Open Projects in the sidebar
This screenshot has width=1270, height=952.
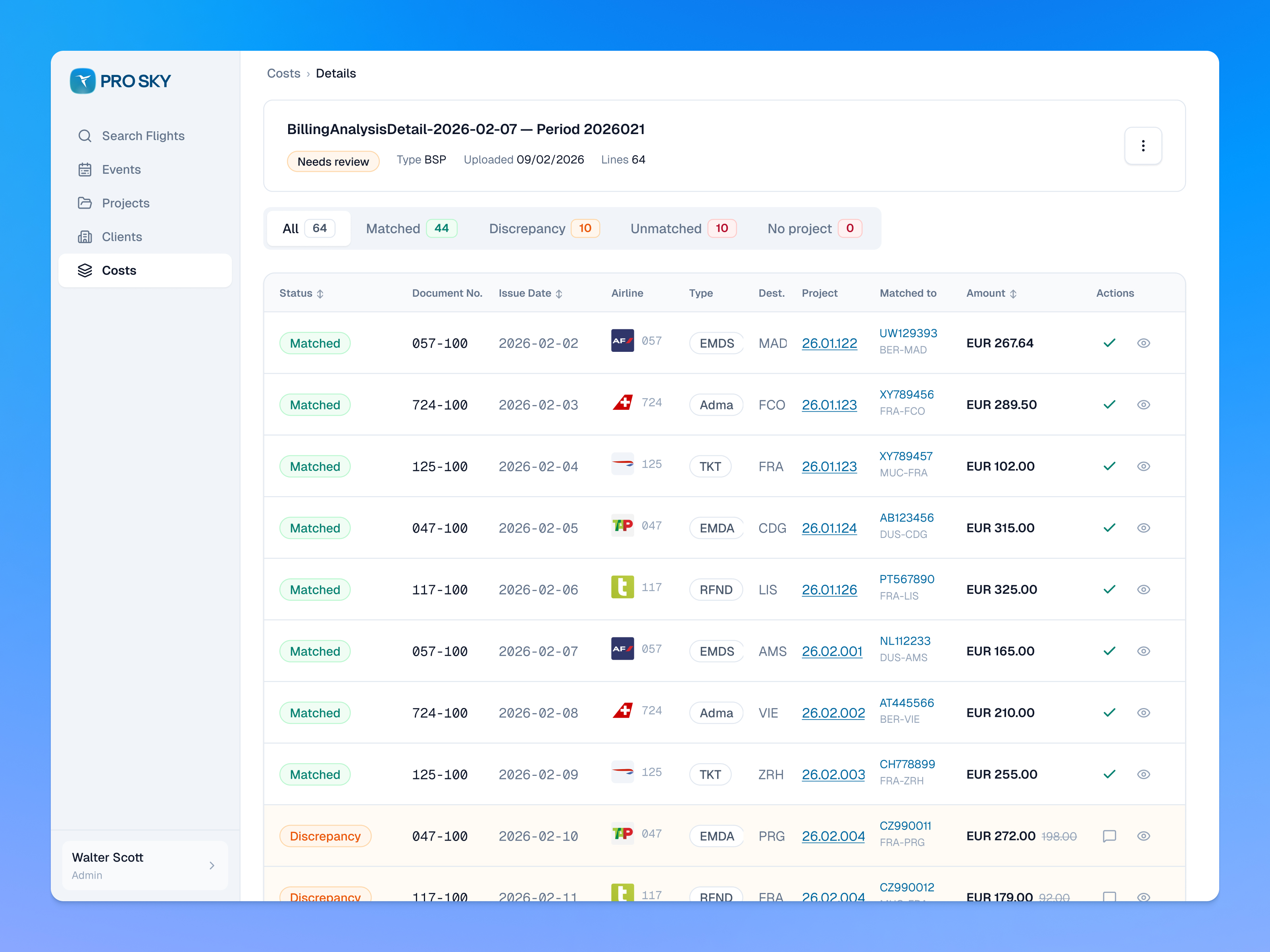145,203
